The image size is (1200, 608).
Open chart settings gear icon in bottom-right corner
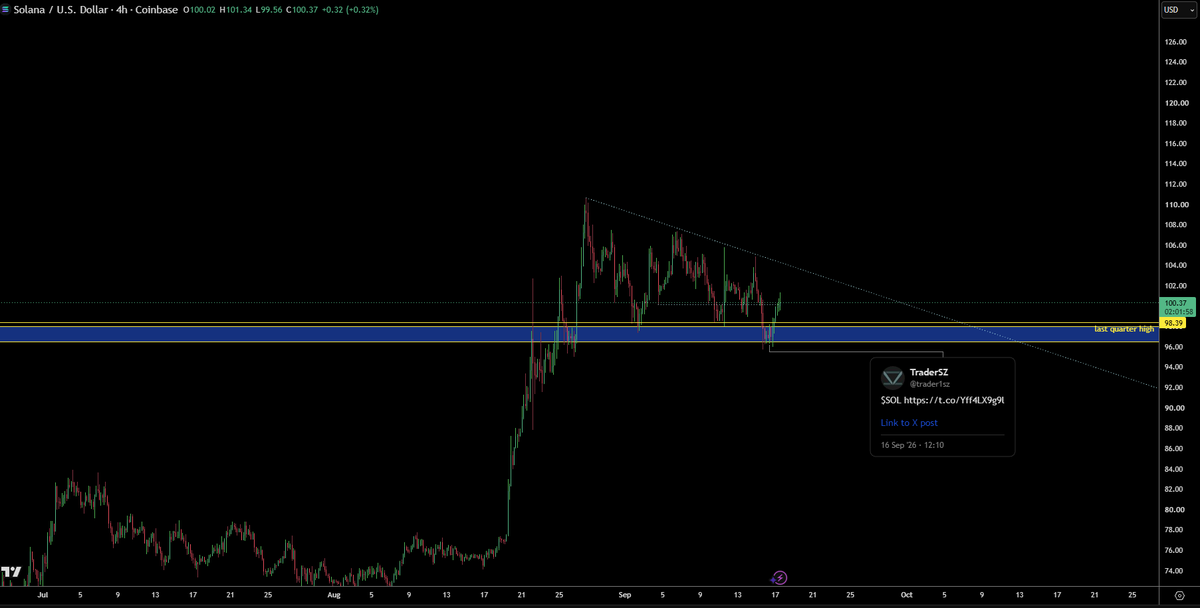coord(1179,595)
